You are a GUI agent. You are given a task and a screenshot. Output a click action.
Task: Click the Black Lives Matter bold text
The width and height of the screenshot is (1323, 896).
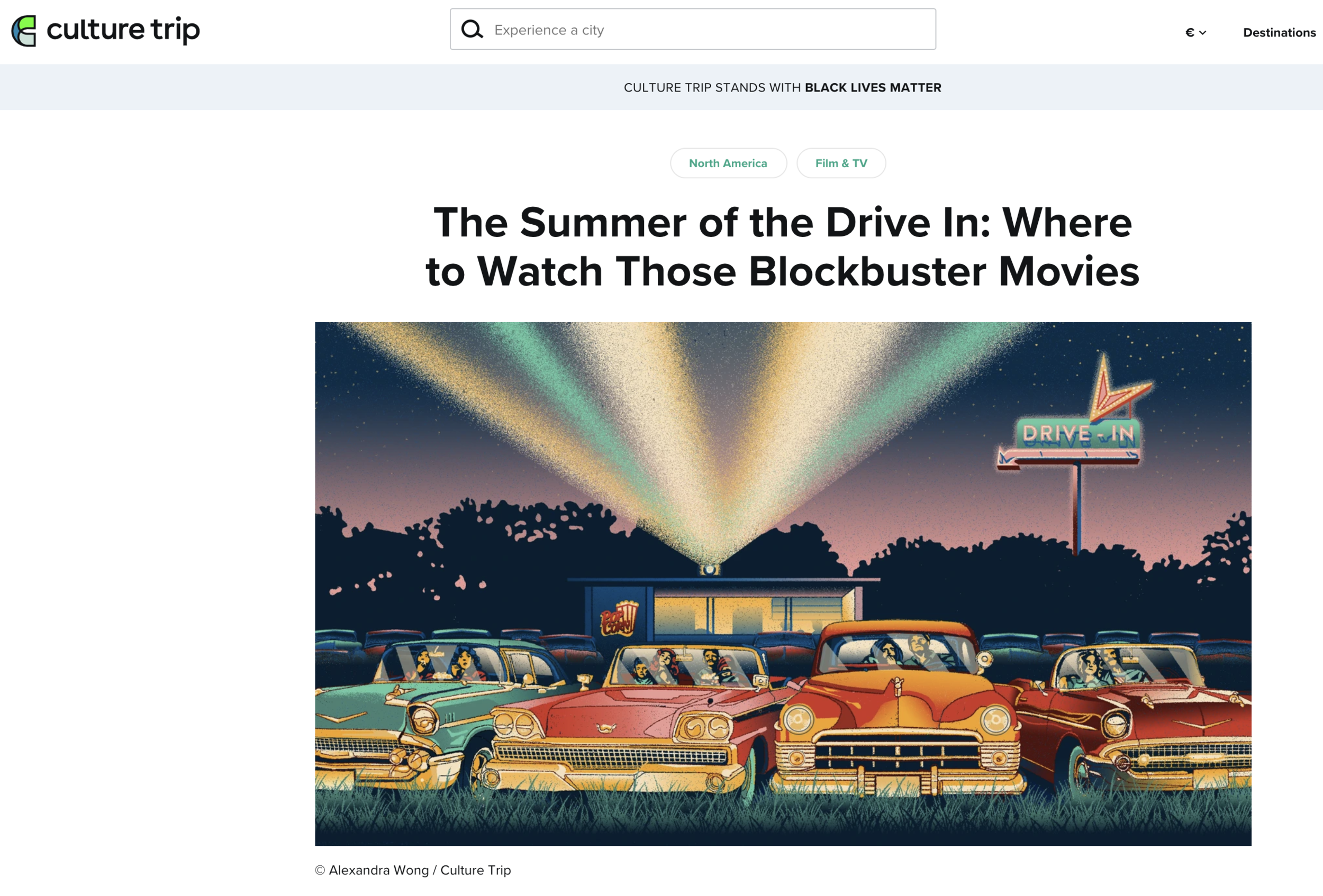click(x=872, y=88)
